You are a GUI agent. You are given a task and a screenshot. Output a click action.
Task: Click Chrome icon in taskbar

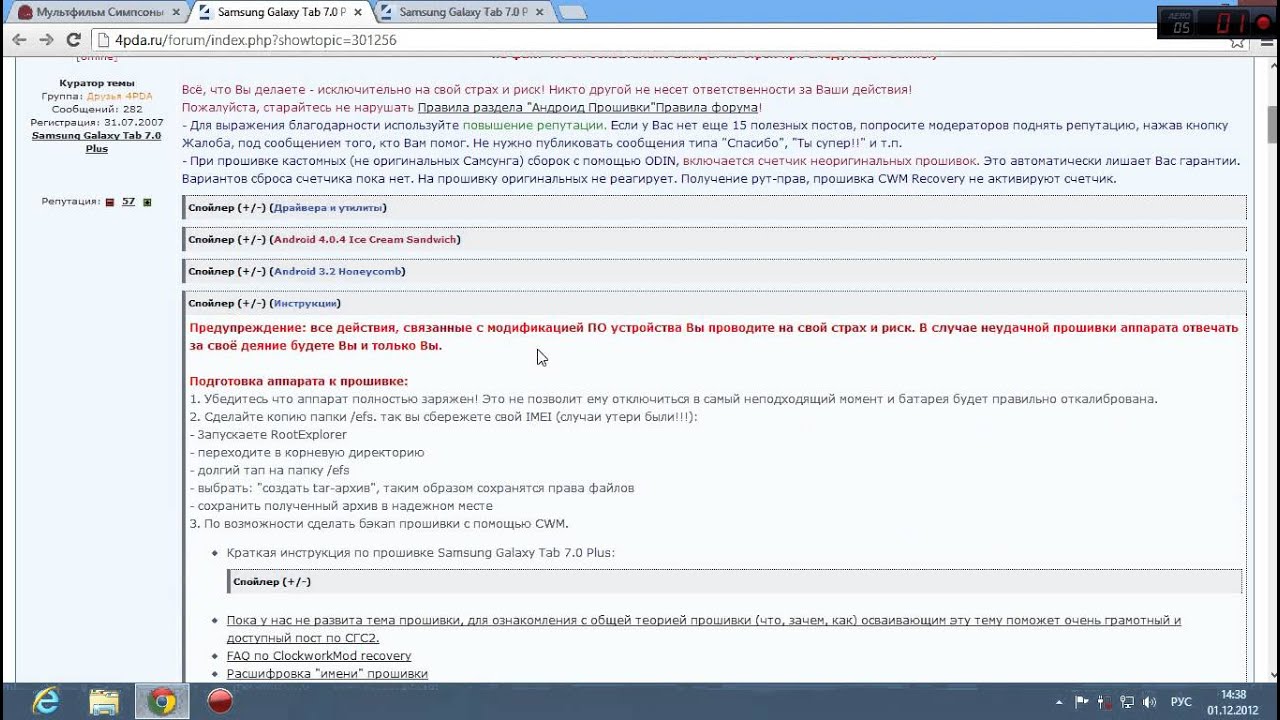coord(162,701)
